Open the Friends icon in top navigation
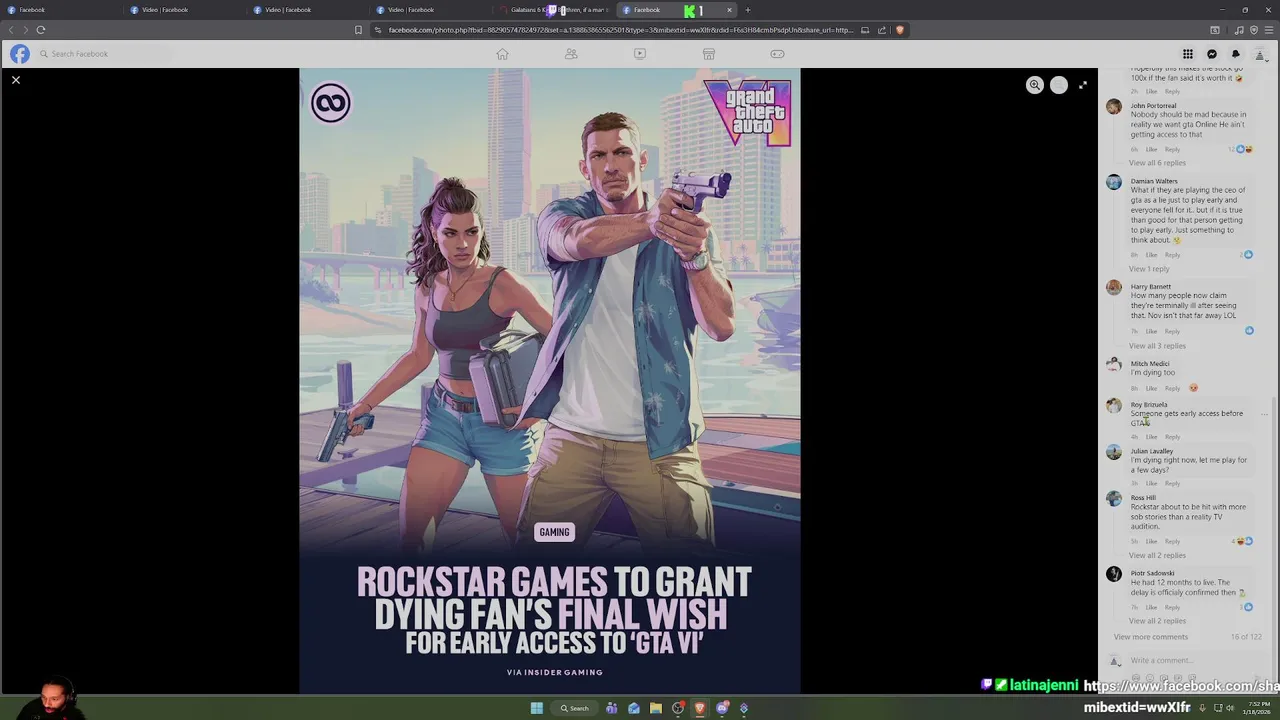The height and width of the screenshot is (720, 1280). click(571, 54)
